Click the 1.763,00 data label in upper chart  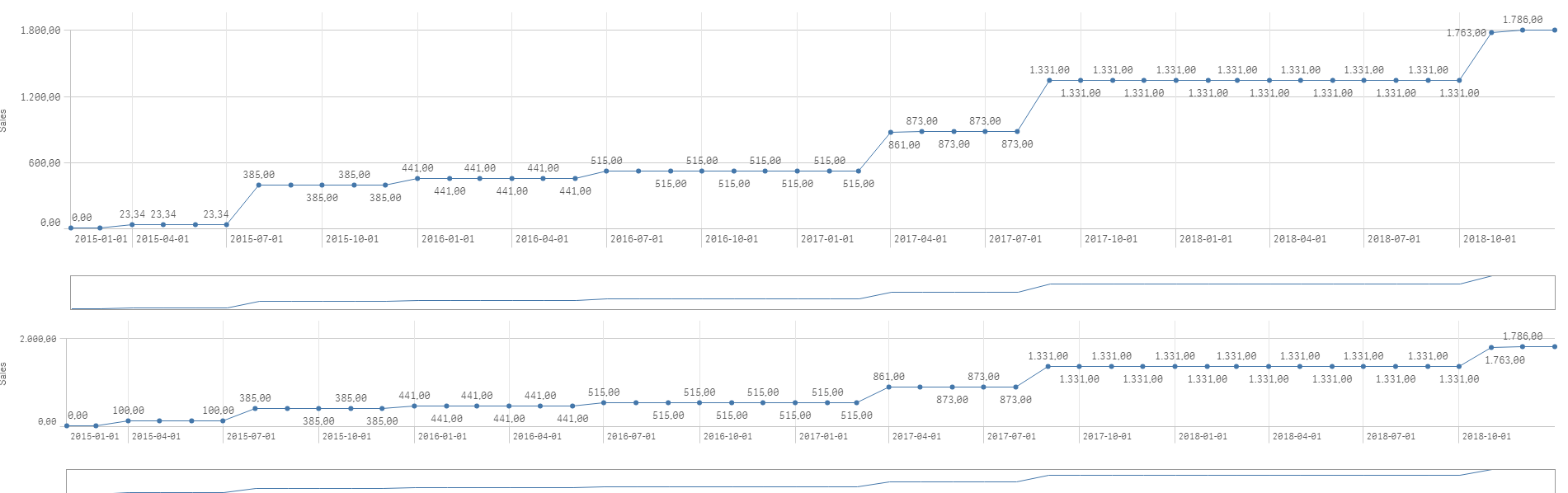[x=1467, y=33]
